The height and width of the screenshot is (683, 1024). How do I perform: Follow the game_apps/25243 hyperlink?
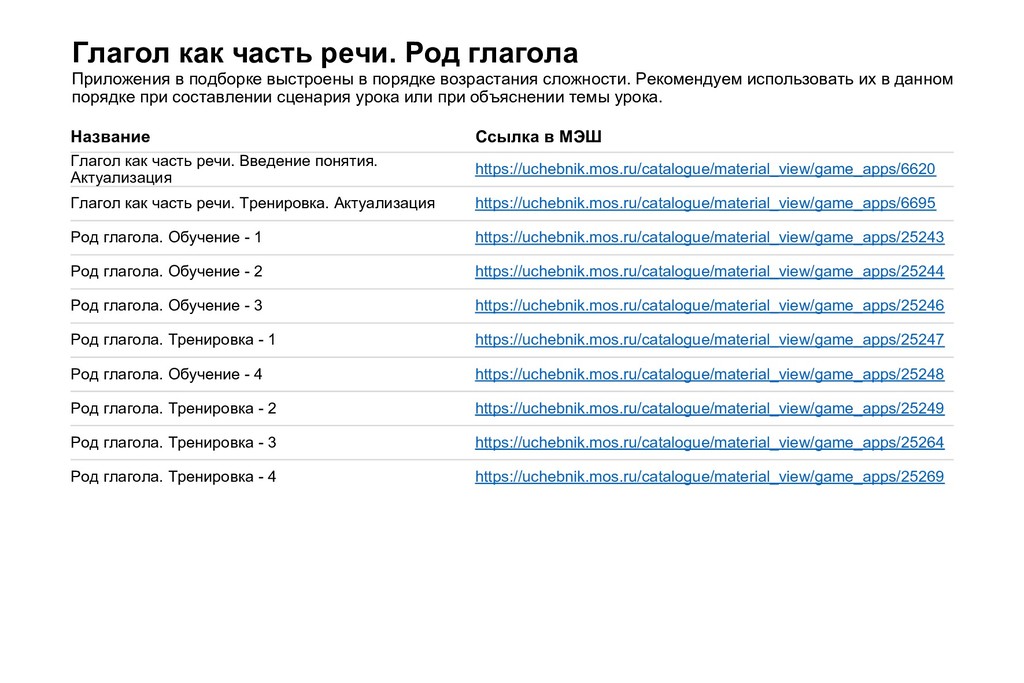[709, 237]
